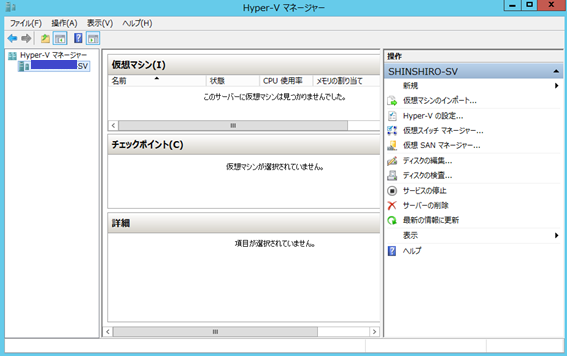The width and height of the screenshot is (567, 363).
Task: Click the 操作 pane title
Action: (x=394, y=56)
